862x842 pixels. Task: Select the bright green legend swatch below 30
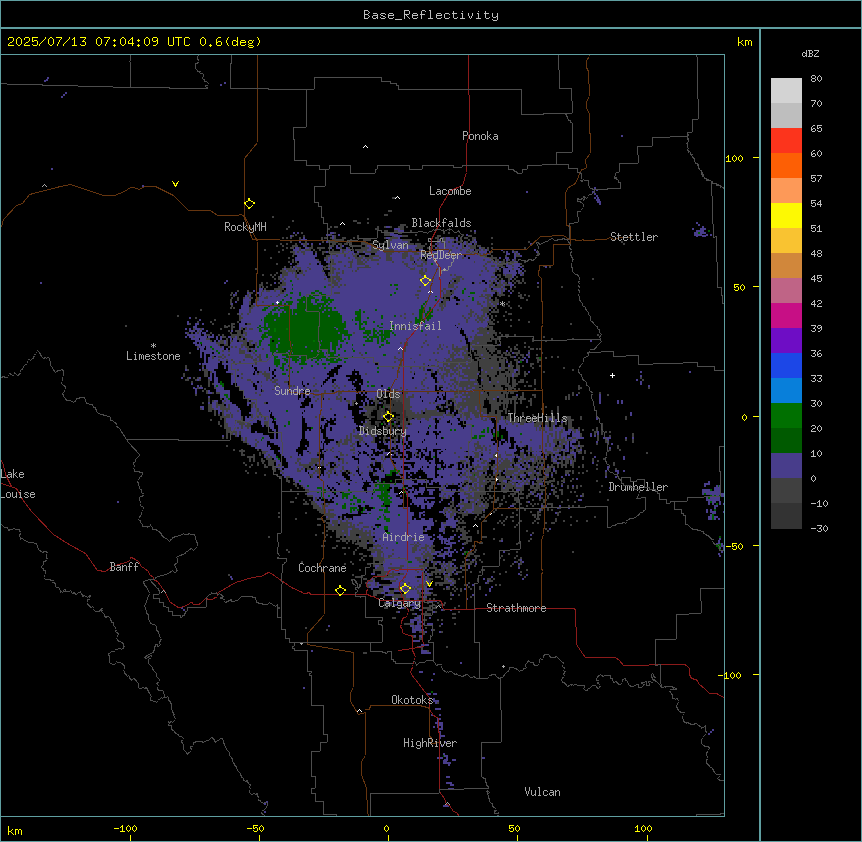[786, 416]
